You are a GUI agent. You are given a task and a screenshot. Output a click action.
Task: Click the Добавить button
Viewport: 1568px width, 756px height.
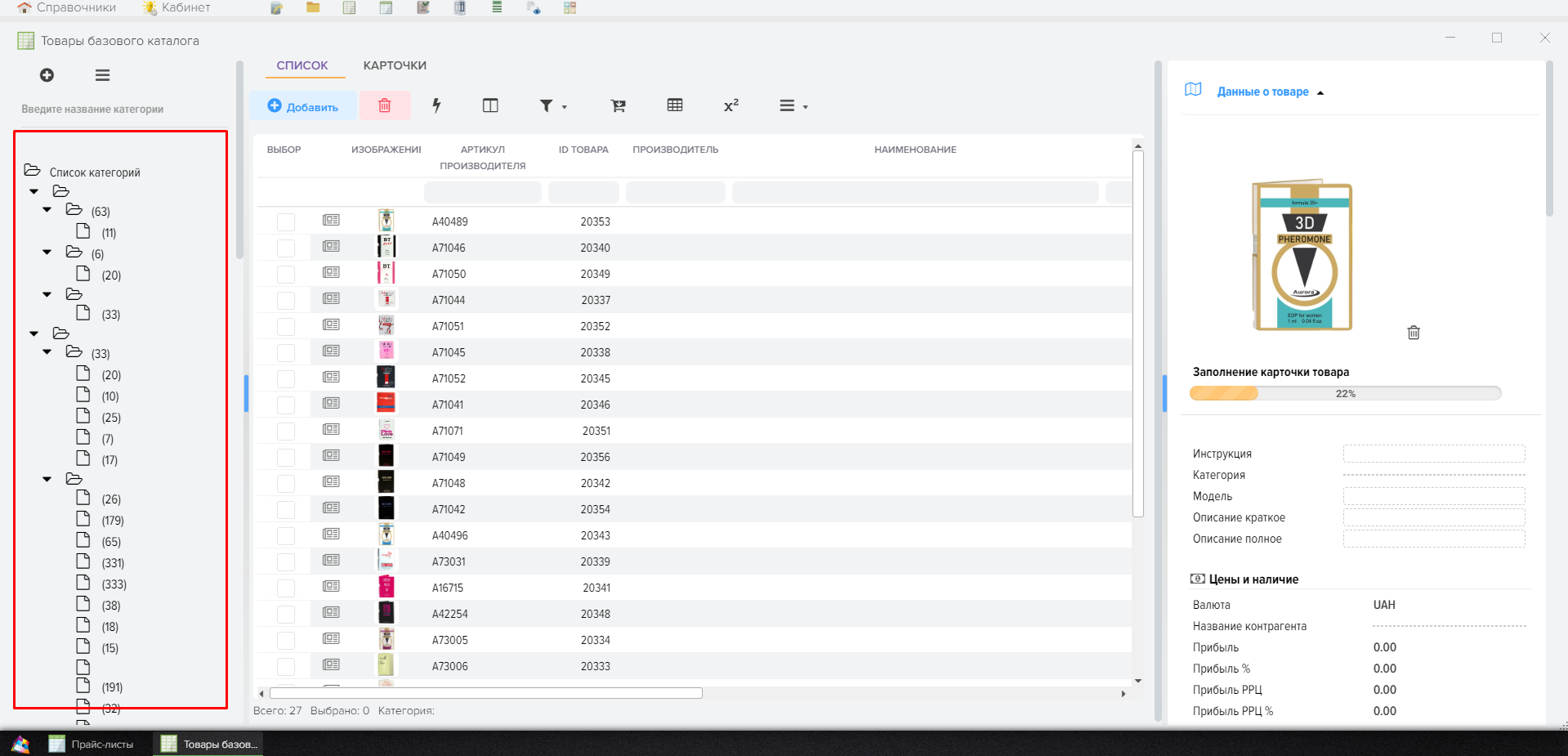pos(303,105)
